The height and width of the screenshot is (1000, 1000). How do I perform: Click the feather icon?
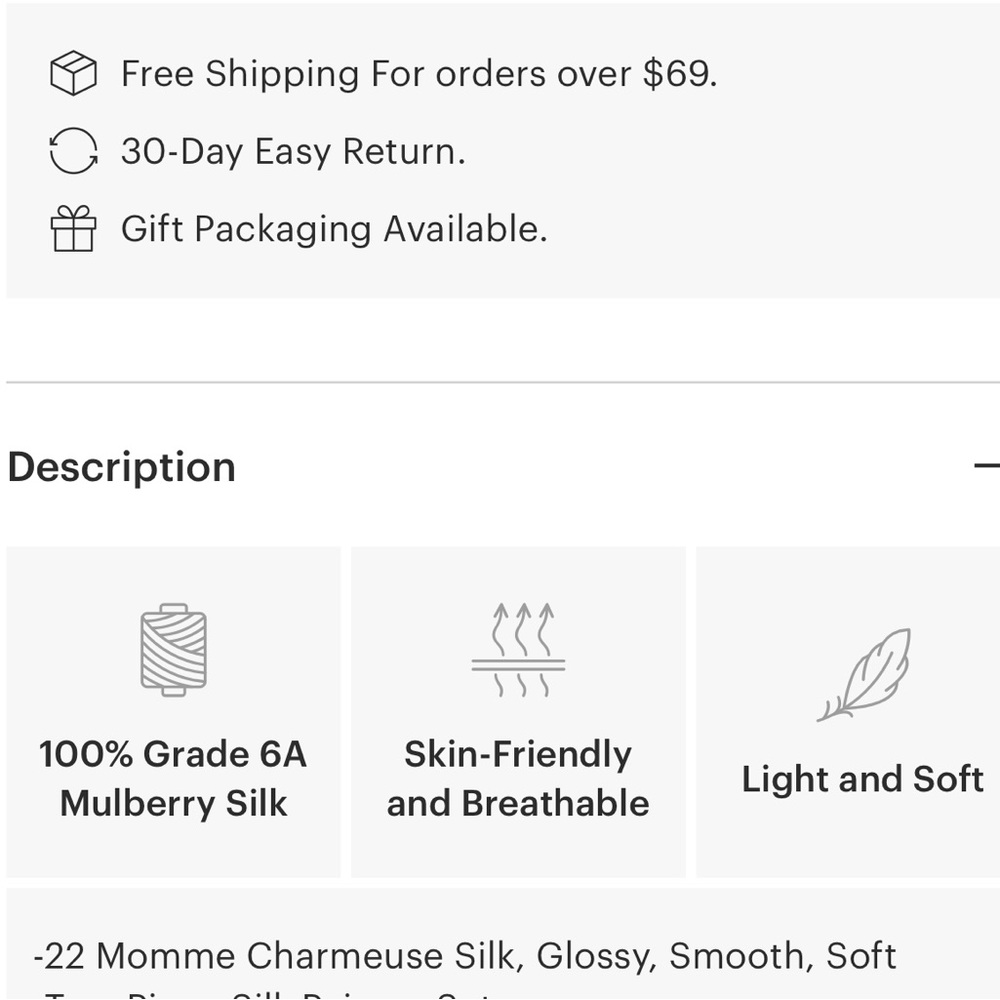click(x=864, y=674)
